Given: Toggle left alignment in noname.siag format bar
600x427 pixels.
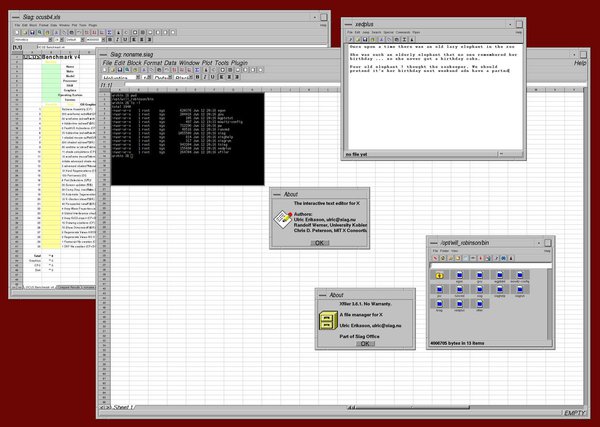Looking at the screenshot, I should 221,77.
